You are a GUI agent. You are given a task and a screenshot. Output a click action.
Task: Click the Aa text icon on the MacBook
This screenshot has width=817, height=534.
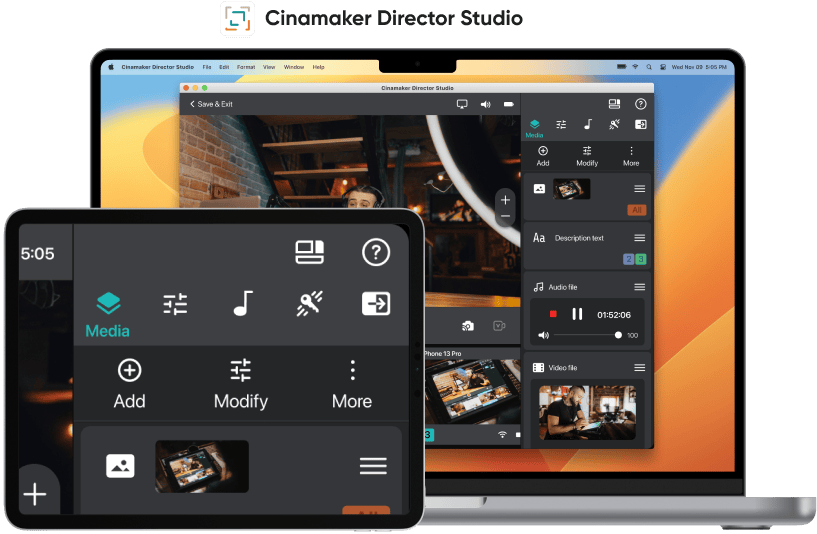tap(539, 238)
